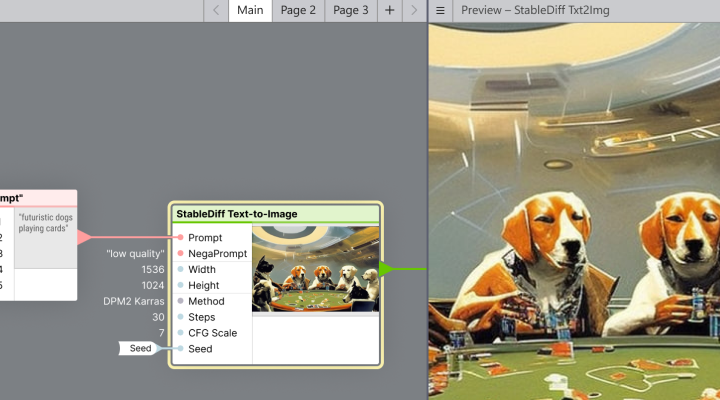Click the NegaPrompt input port dot
Screen dimensions: 720x400
click(x=180, y=254)
